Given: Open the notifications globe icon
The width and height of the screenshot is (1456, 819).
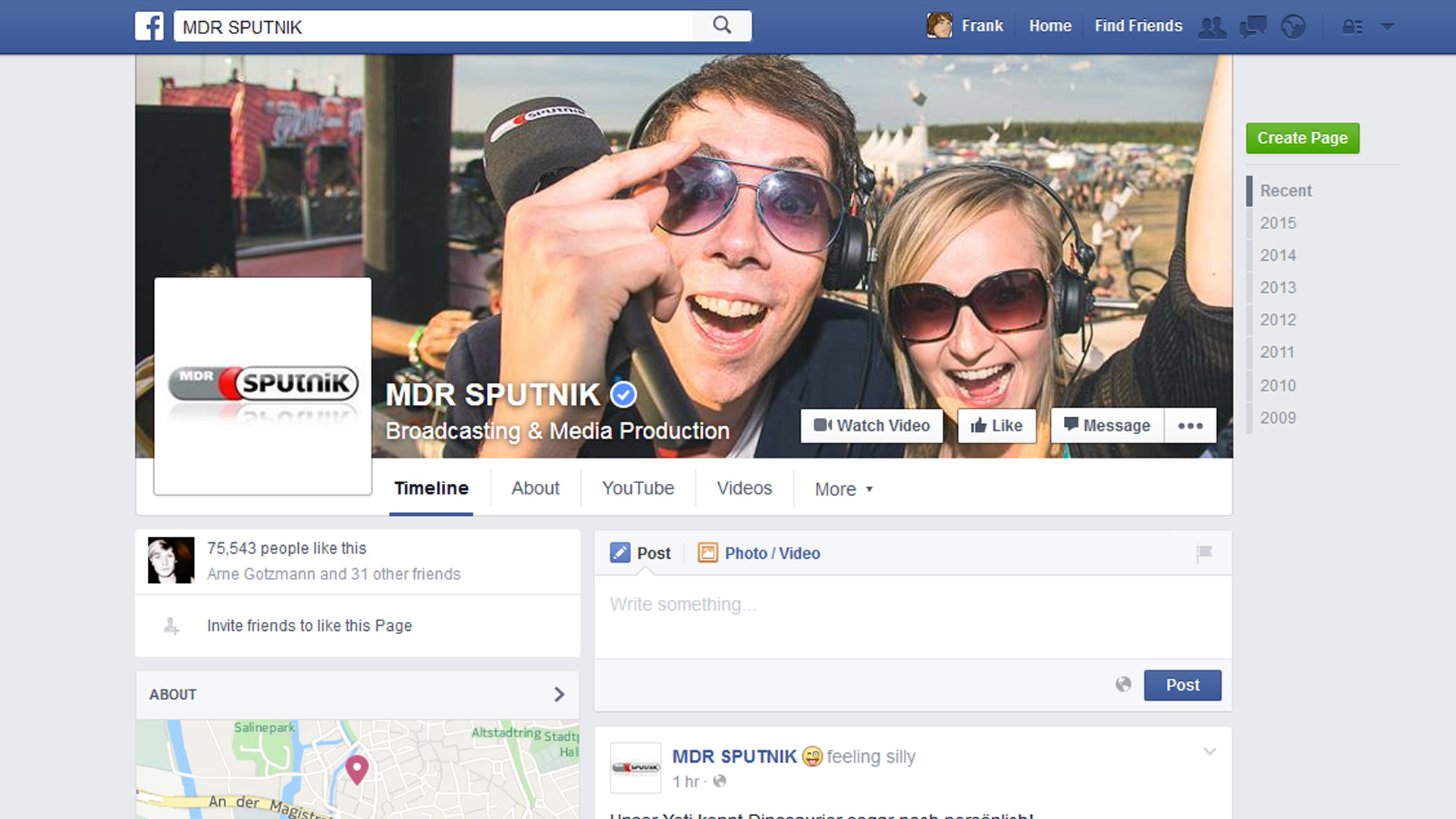Looking at the screenshot, I should pyautogui.click(x=1293, y=27).
